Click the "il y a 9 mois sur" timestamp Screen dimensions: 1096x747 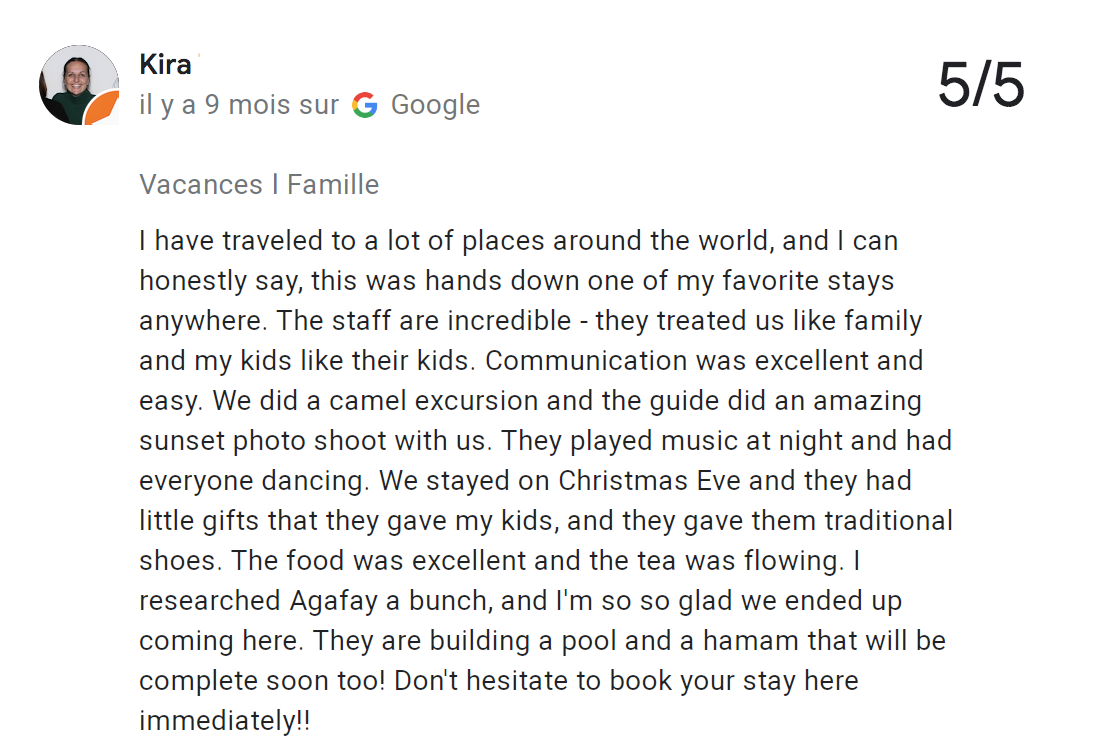[x=239, y=105]
